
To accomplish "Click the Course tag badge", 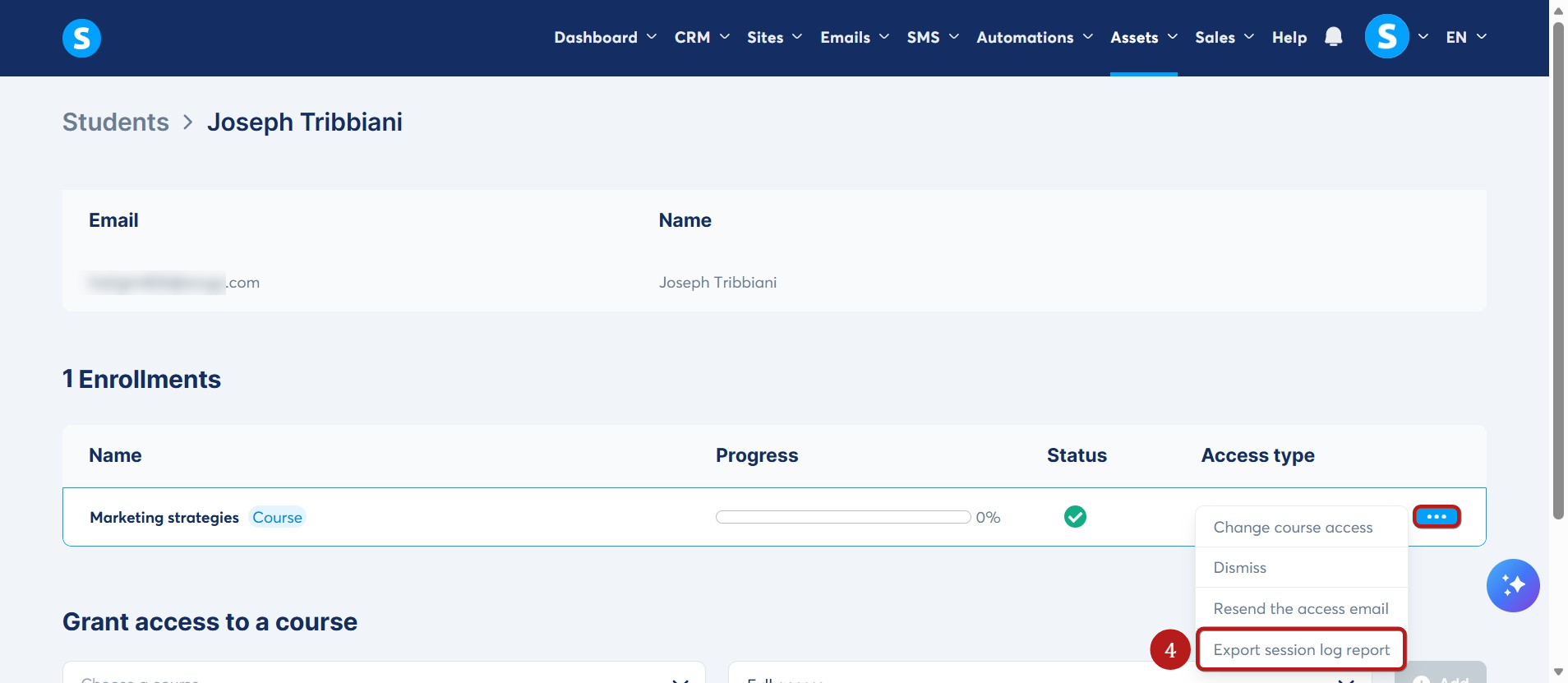I will (x=277, y=517).
